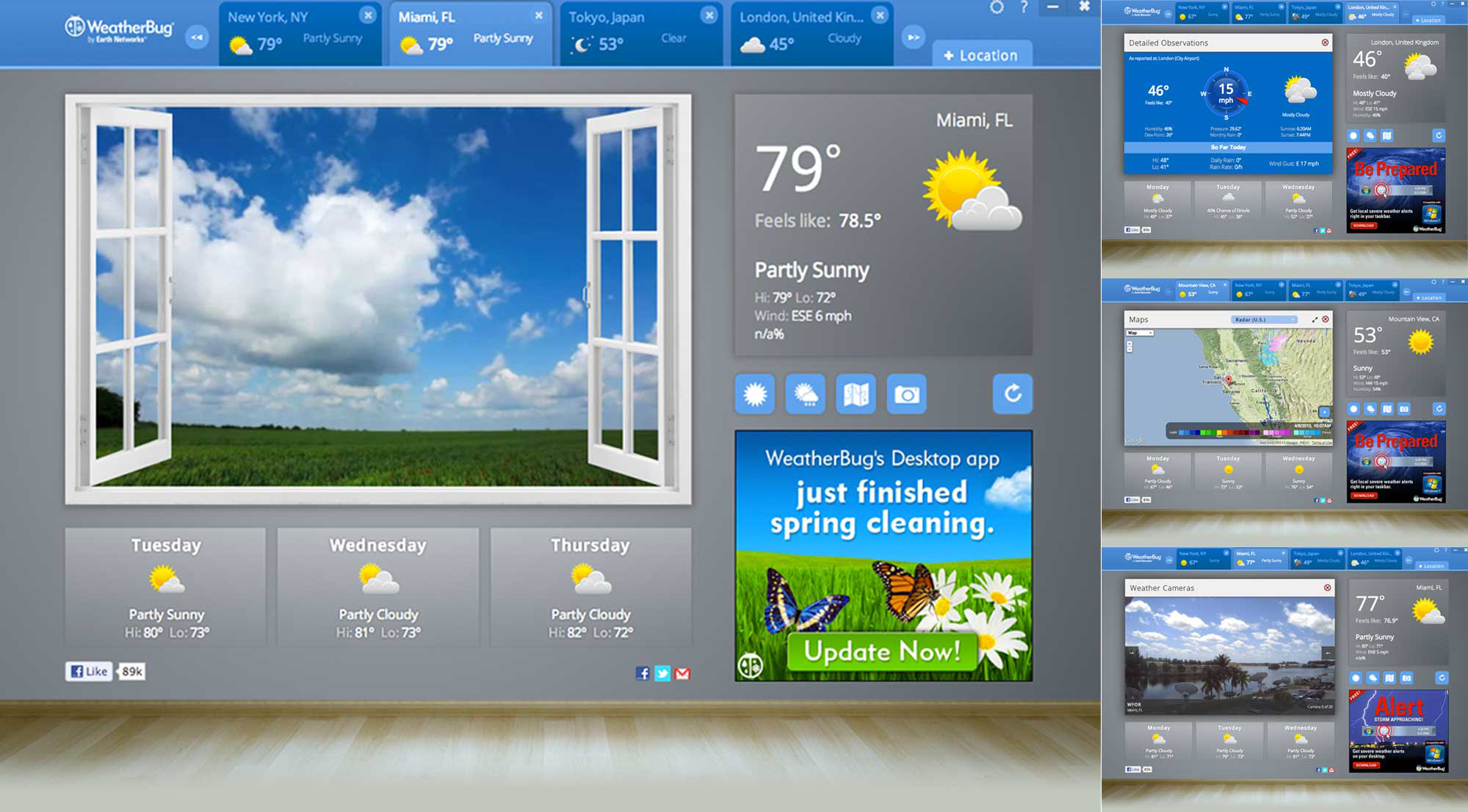Image resolution: width=1468 pixels, height=812 pixels.
Task: Open the London 45° Cloudy tab
Action: tap(811, 34)
